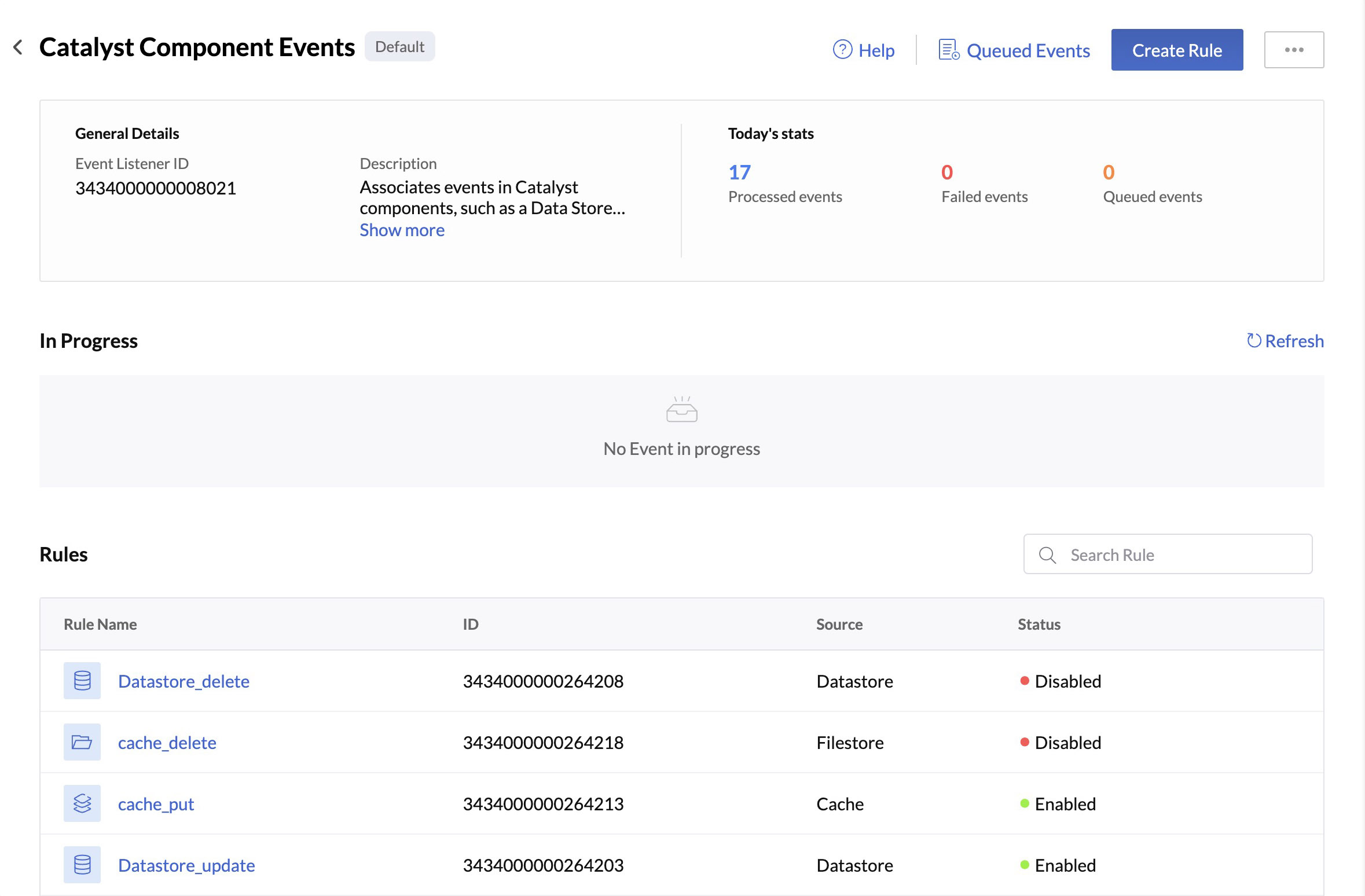Click the Datastore icon for Datastore_update rule
This screenshot has height=896, width=1365.
82,864
